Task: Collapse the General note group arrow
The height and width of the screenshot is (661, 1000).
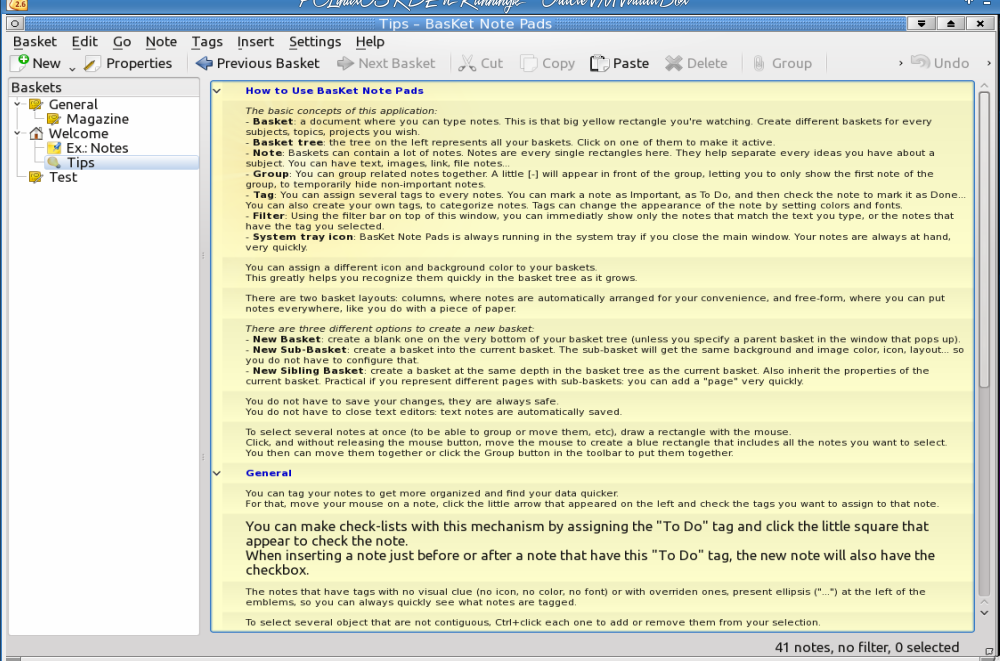Action: click(217, 473)
